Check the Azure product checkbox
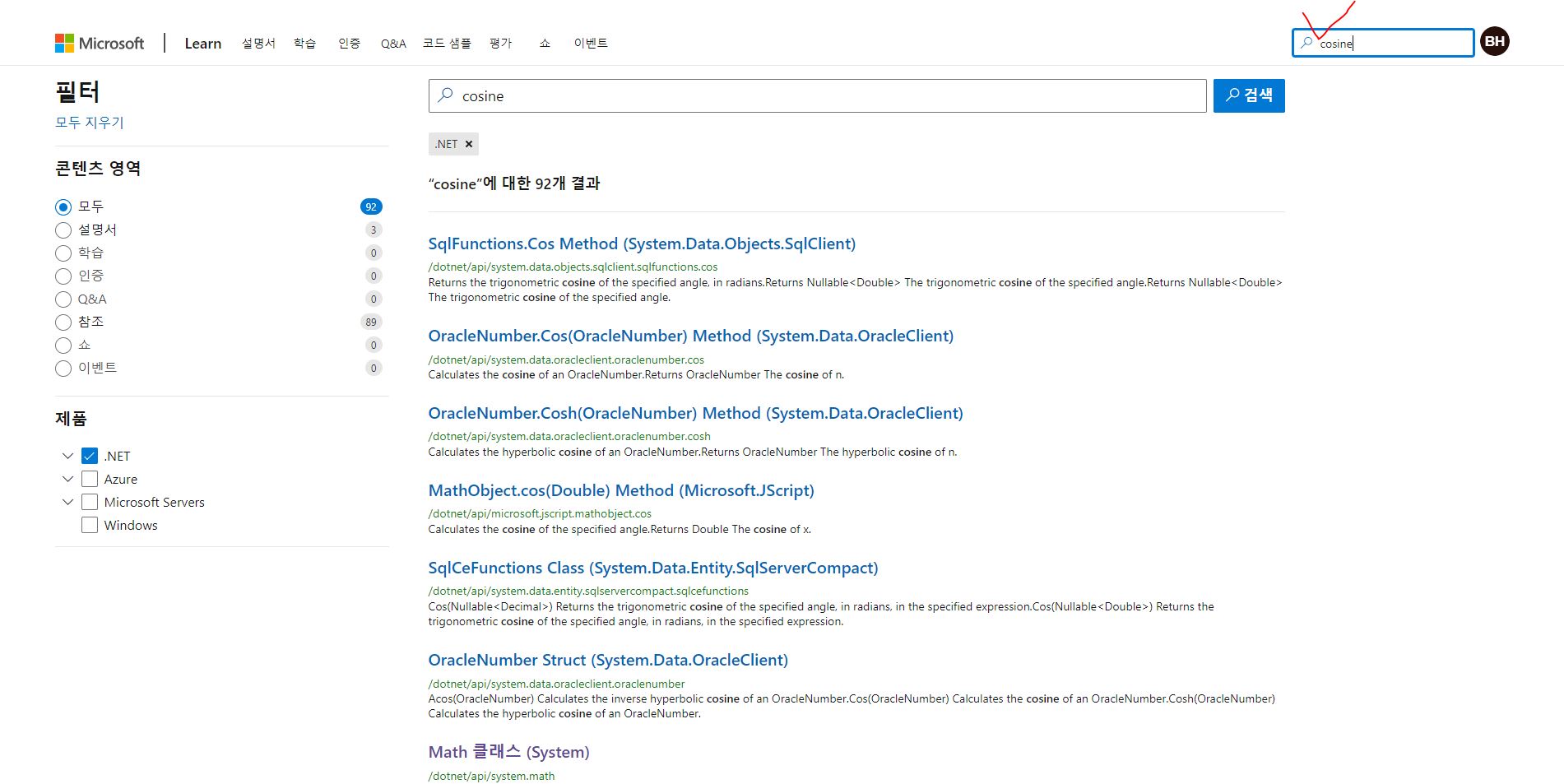Image resolution: width=1564 pixels, height=784 pixels. (x=90, y=479)
